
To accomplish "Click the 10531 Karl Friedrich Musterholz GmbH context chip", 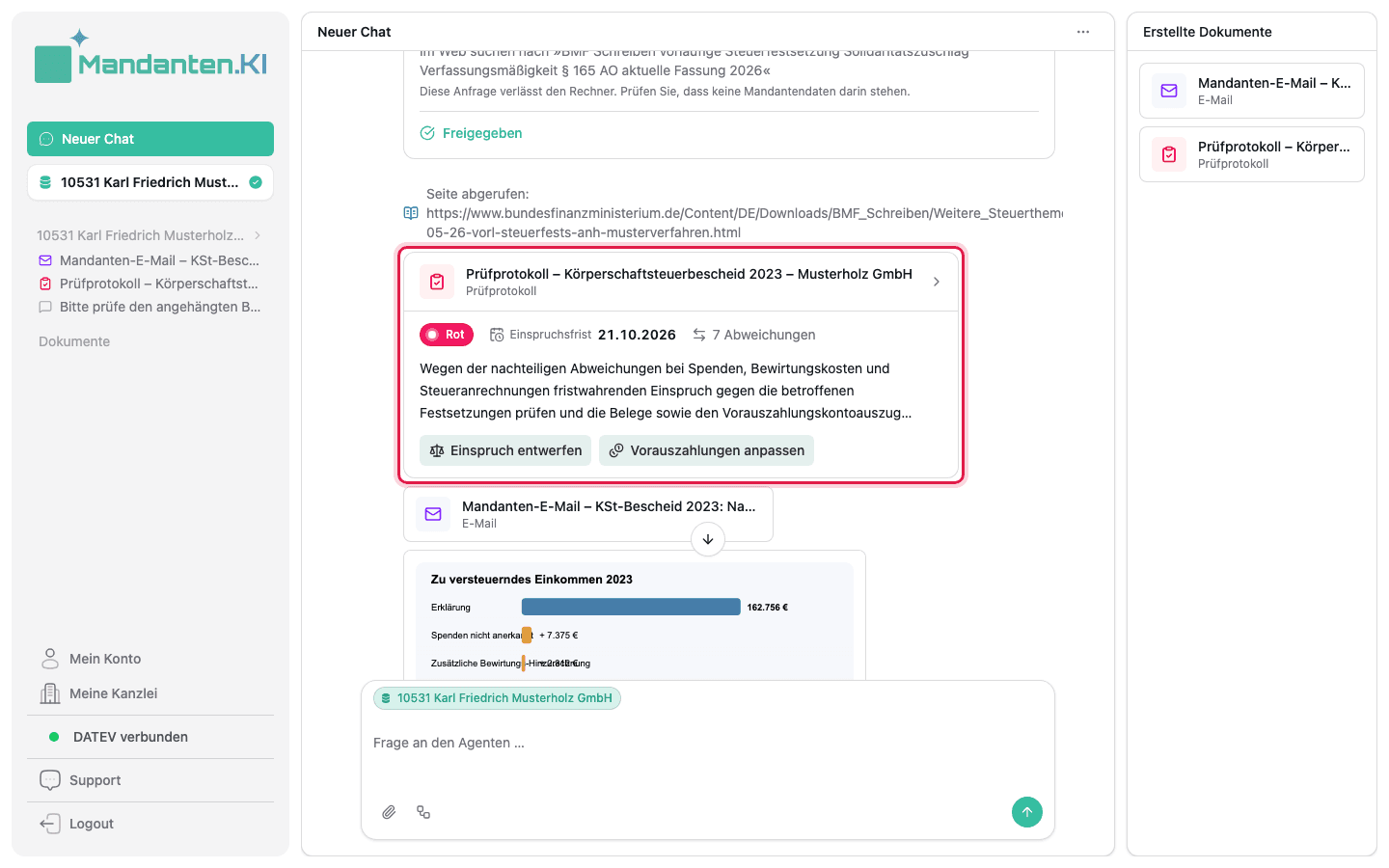I will 497,698.
